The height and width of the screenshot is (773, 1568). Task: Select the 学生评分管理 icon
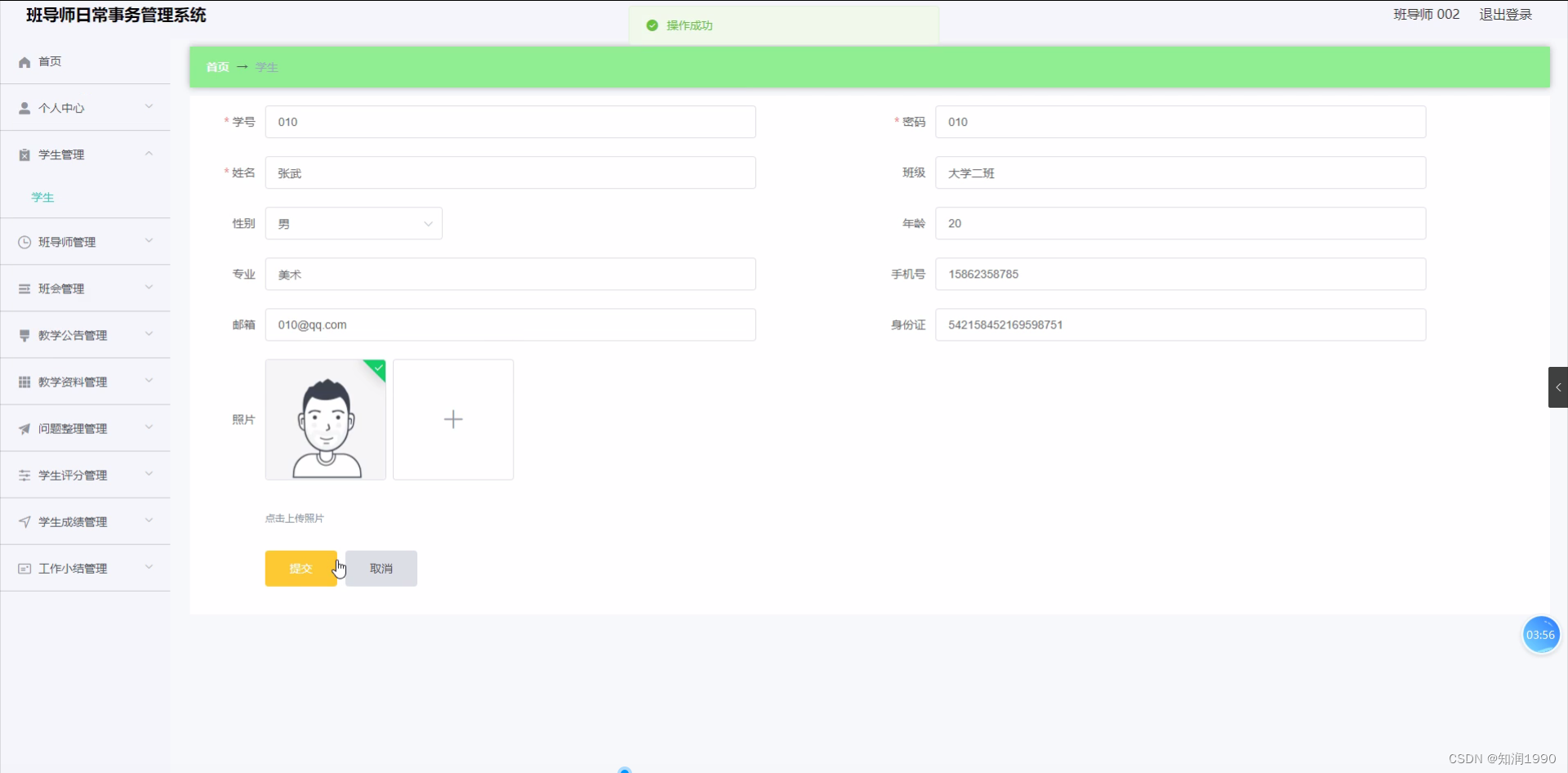(x=24, y=475)
